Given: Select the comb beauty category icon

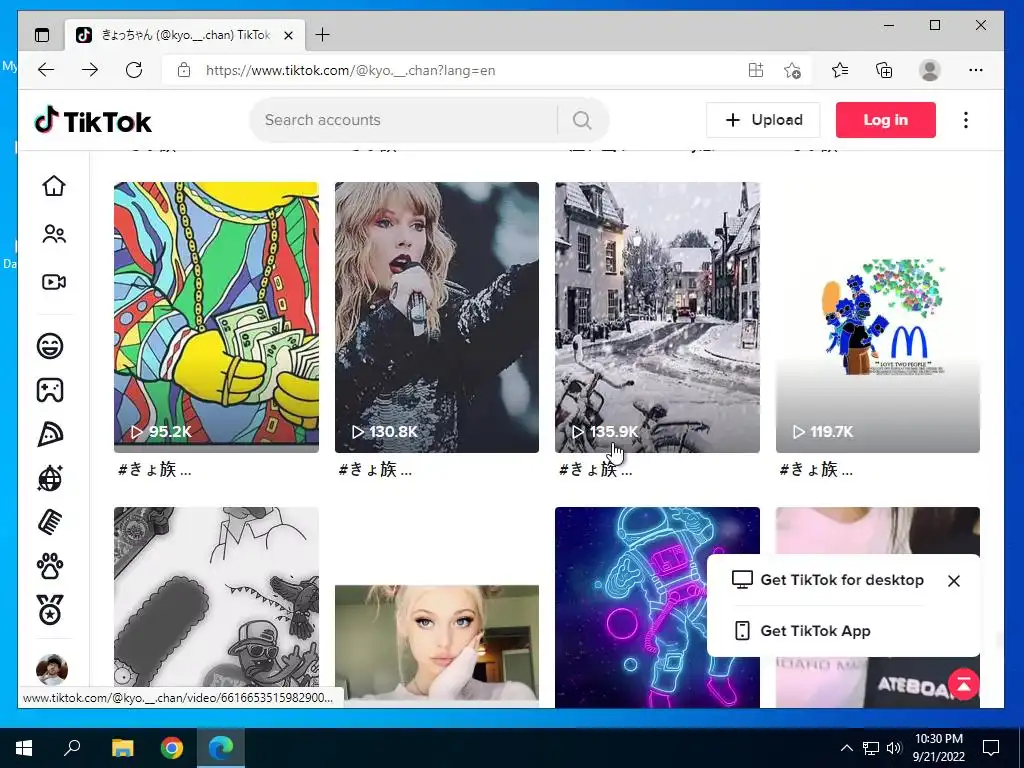Looking at the screenshot, I should pyautogui.click(x=50, y=522).
